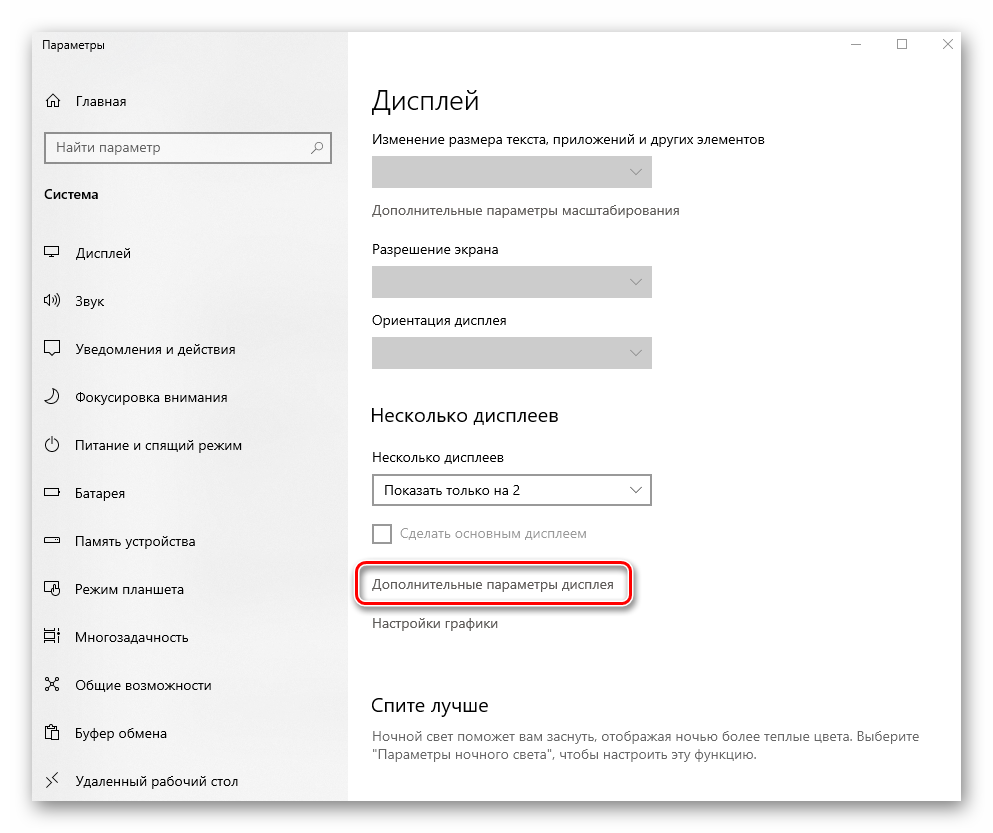
Task: Toggle the Сделать основным дисплеем checkbox
Action: click(382, 533)
